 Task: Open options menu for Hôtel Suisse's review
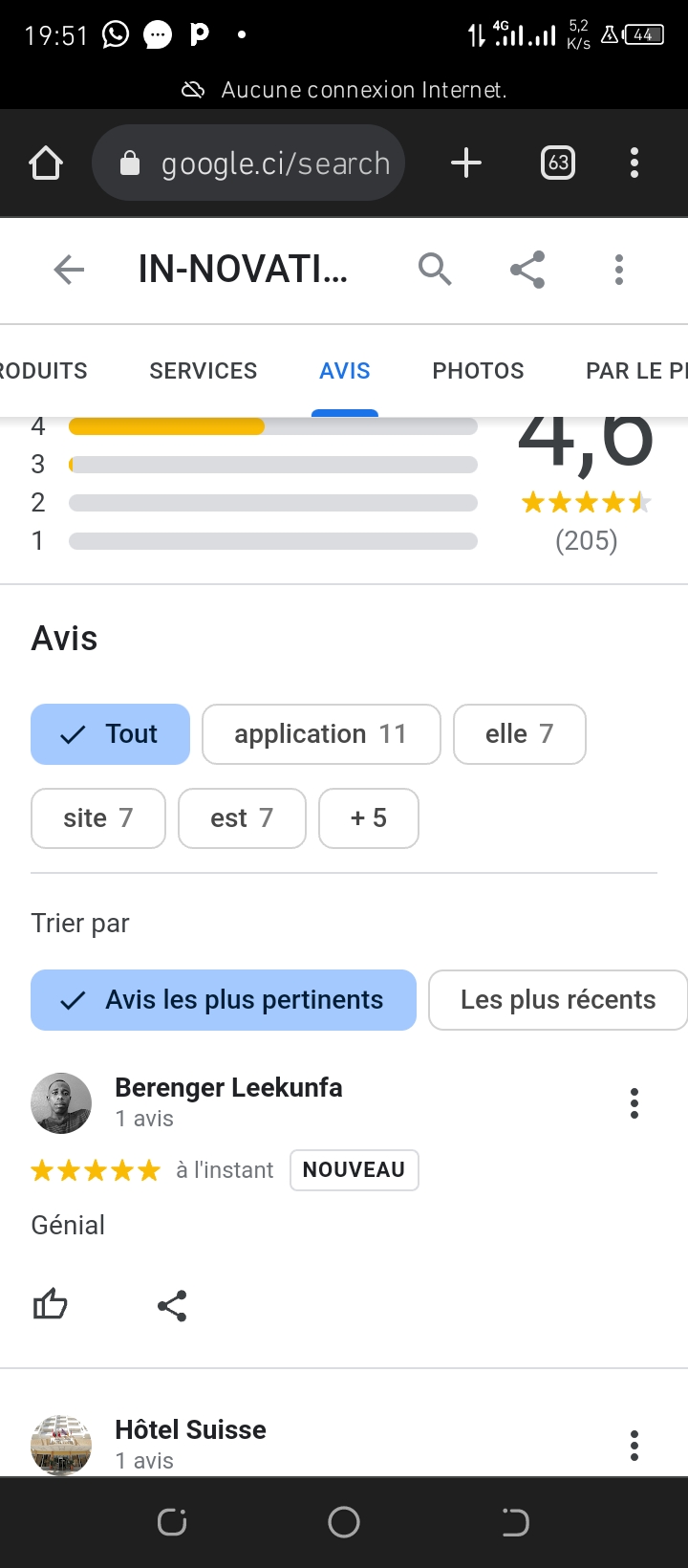[x=634, y=1446]
